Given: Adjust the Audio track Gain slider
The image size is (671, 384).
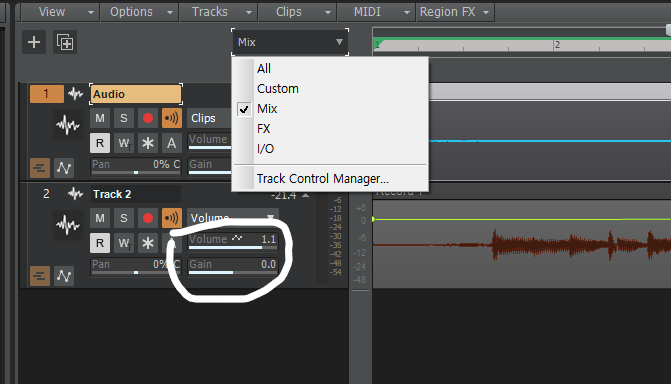Looking at the screenshot, I should (210, 167).
